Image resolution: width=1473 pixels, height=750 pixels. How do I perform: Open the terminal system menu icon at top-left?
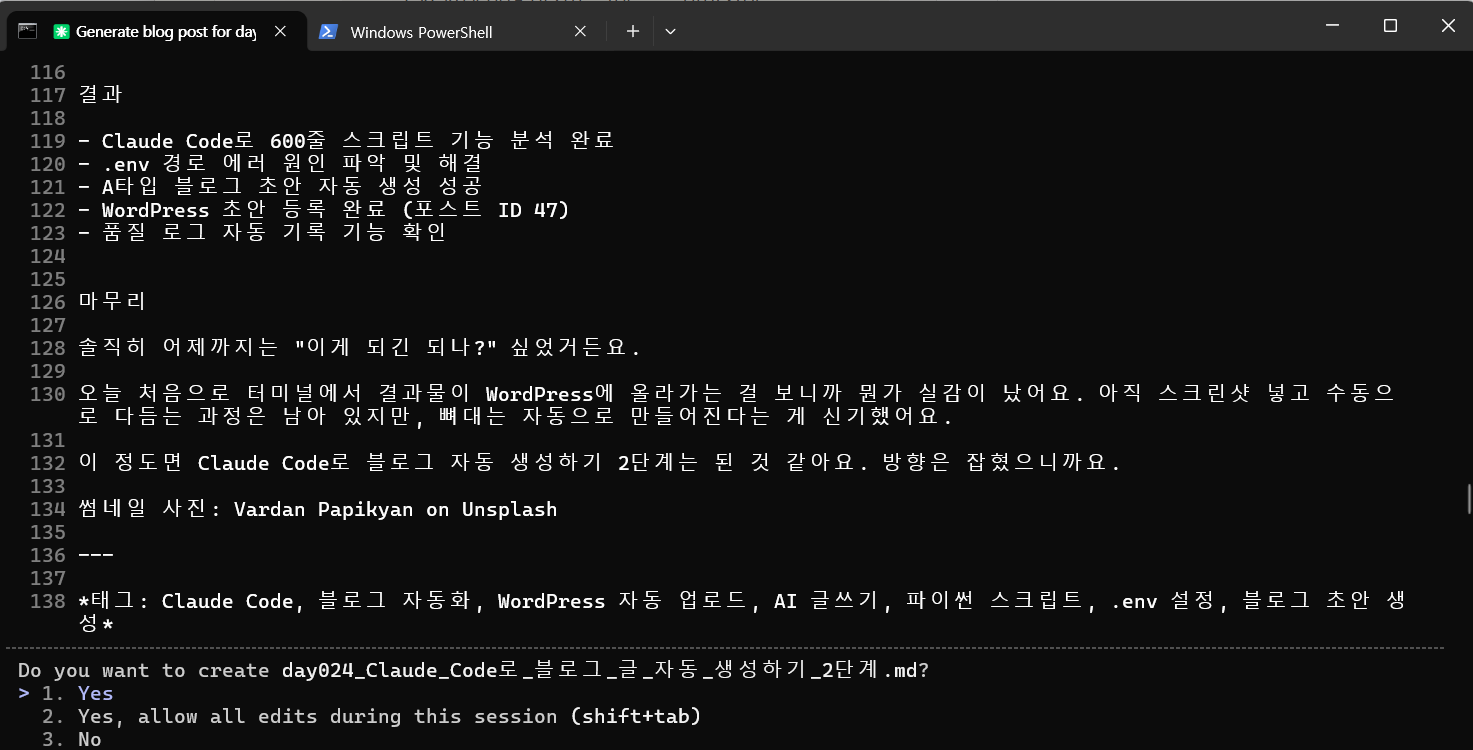(x=26, y=31)
